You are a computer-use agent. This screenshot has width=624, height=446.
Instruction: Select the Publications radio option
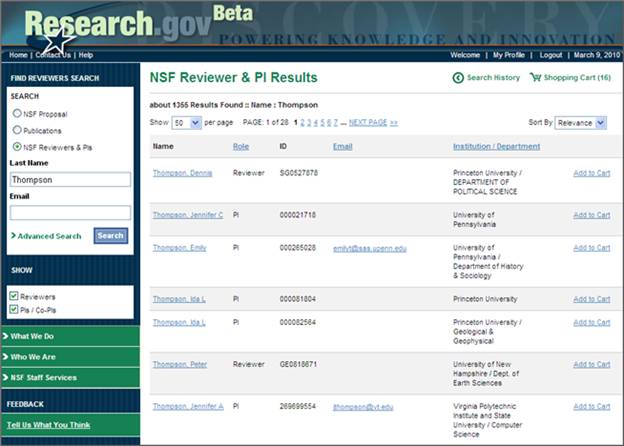click(16, 129)
